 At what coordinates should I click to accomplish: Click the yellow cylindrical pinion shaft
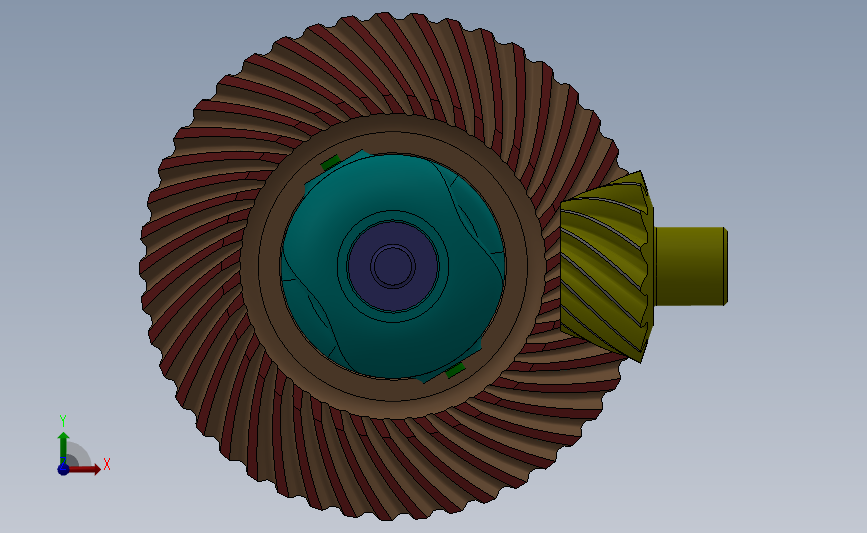coord(691,266)
